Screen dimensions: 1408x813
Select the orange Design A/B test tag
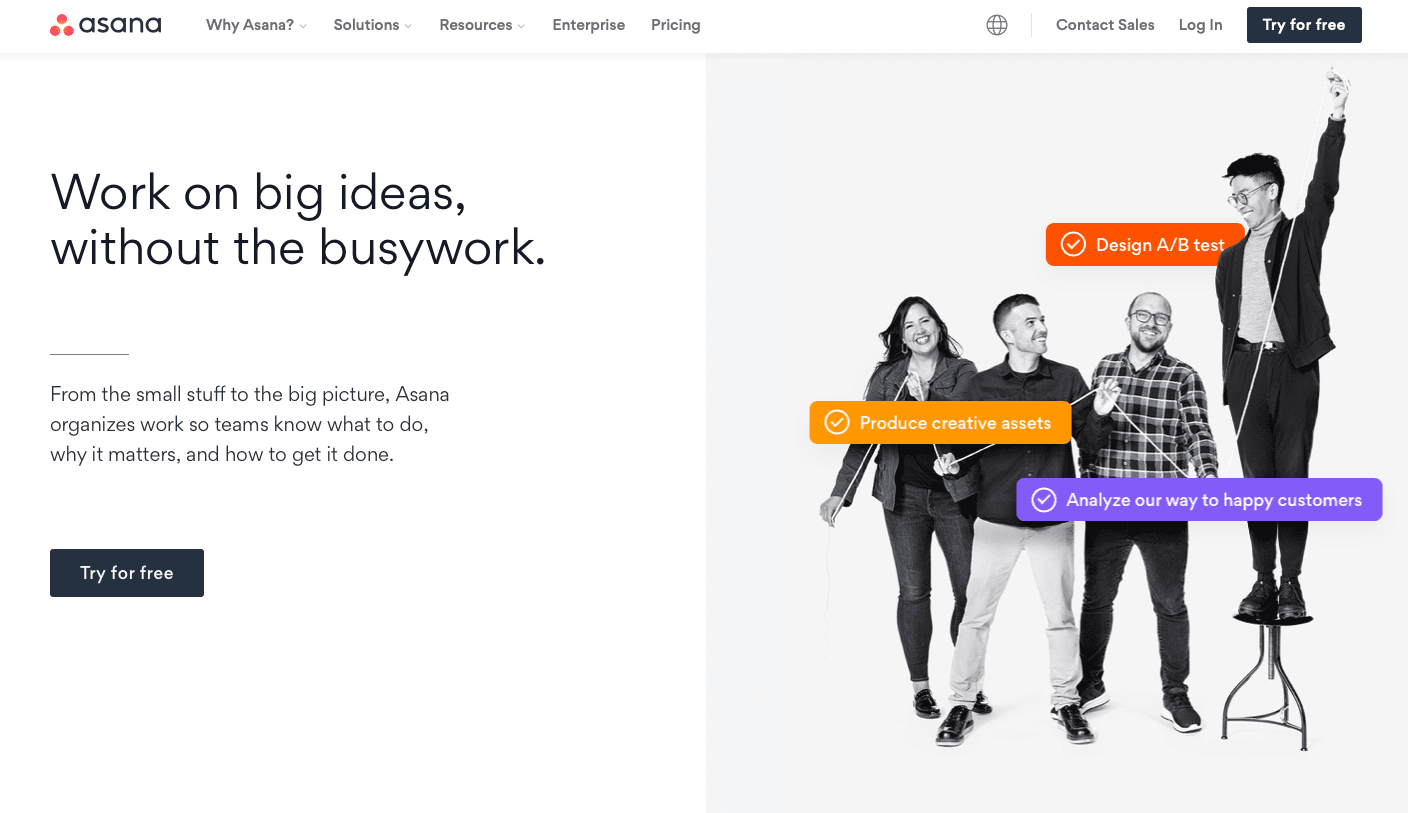(1145, 244)
